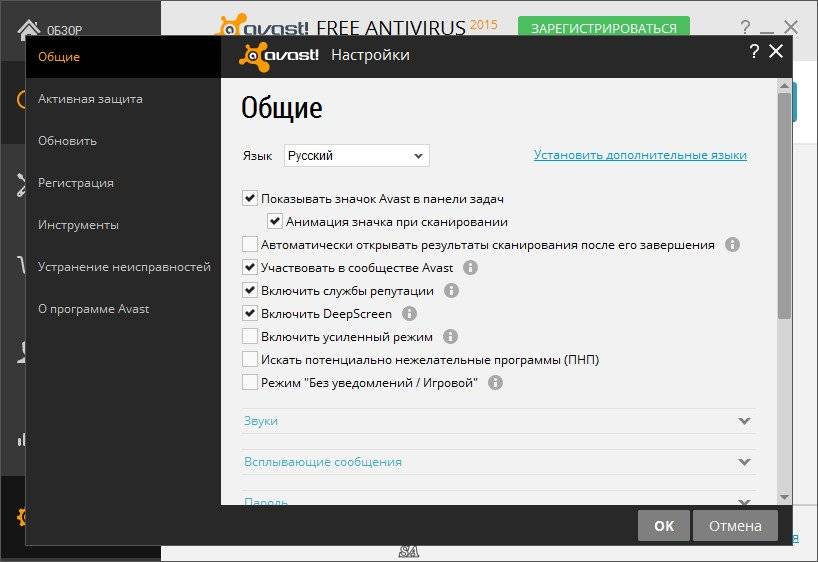Click the Отмена button

[x=735, y=525]
